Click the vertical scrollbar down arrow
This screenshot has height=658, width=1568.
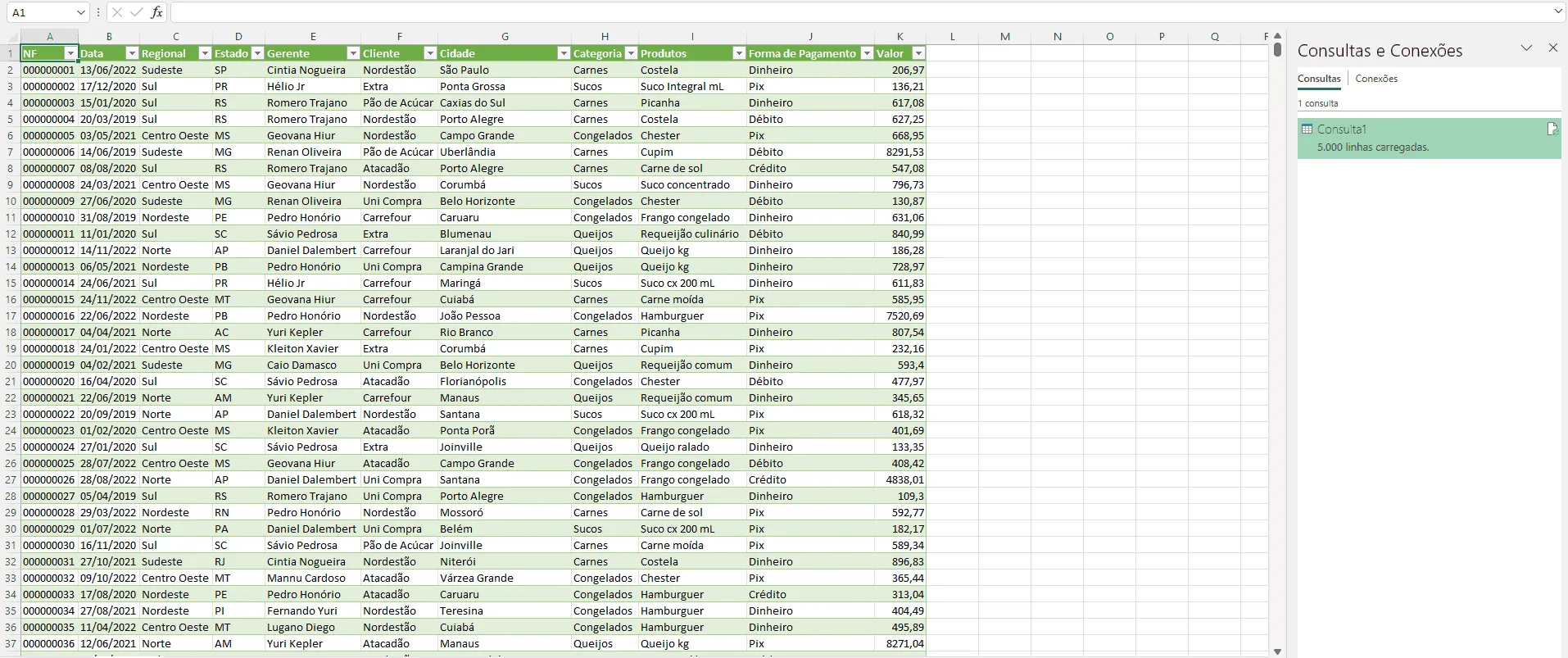coord(1277,651)
